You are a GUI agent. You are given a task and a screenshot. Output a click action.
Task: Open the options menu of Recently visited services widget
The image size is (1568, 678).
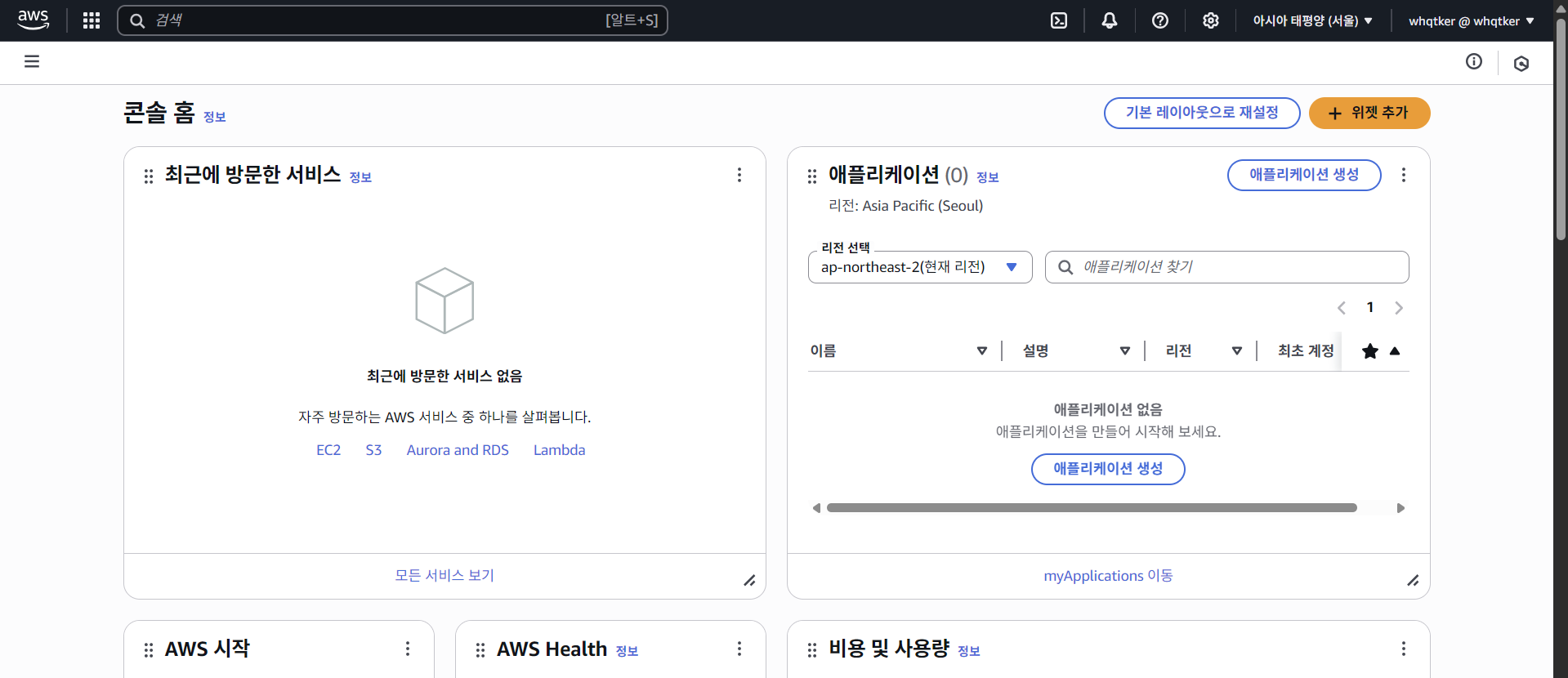pyautogui.click(x=739, y=175)
